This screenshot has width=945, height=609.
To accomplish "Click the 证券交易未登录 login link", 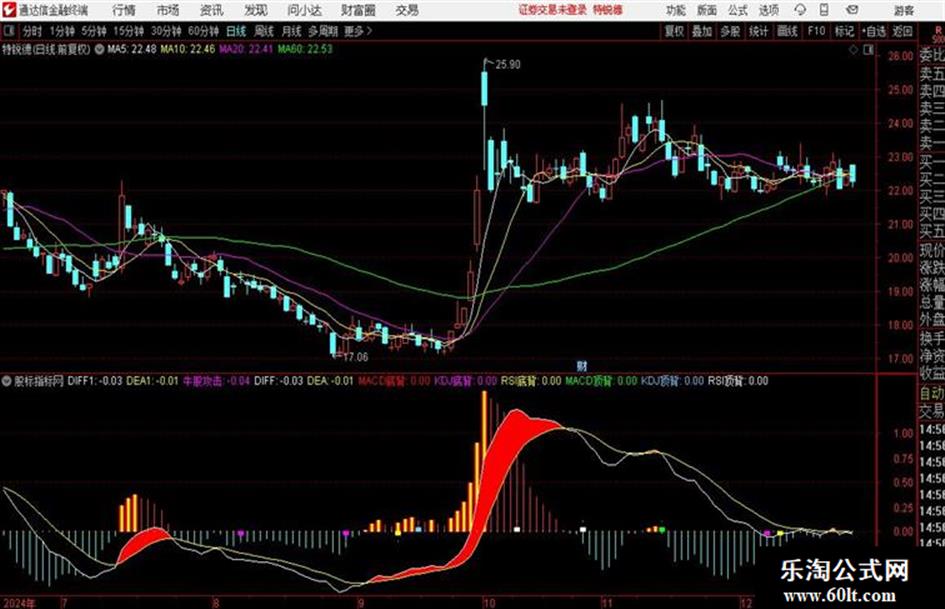I will (553, 10).
